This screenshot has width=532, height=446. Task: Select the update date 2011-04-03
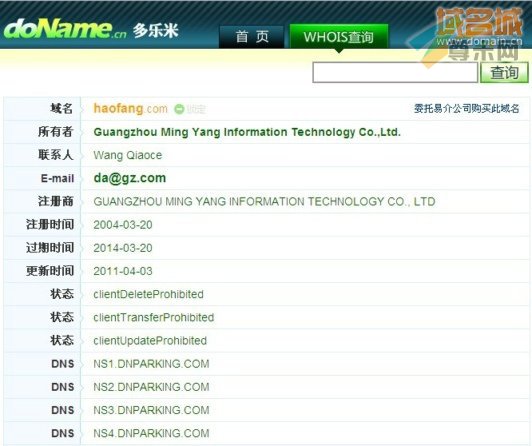[123, 271]
